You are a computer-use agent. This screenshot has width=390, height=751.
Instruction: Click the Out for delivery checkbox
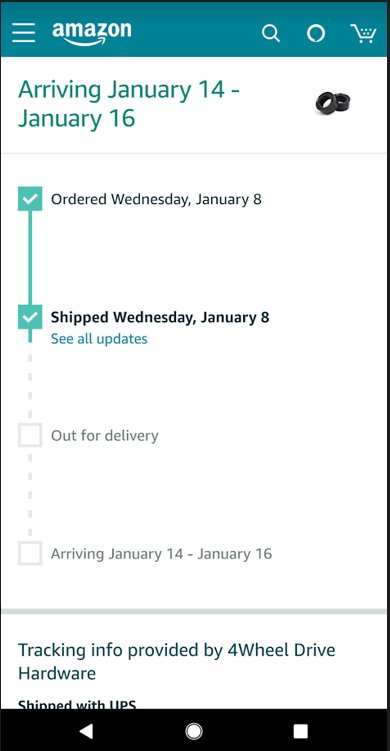point(30,435)
